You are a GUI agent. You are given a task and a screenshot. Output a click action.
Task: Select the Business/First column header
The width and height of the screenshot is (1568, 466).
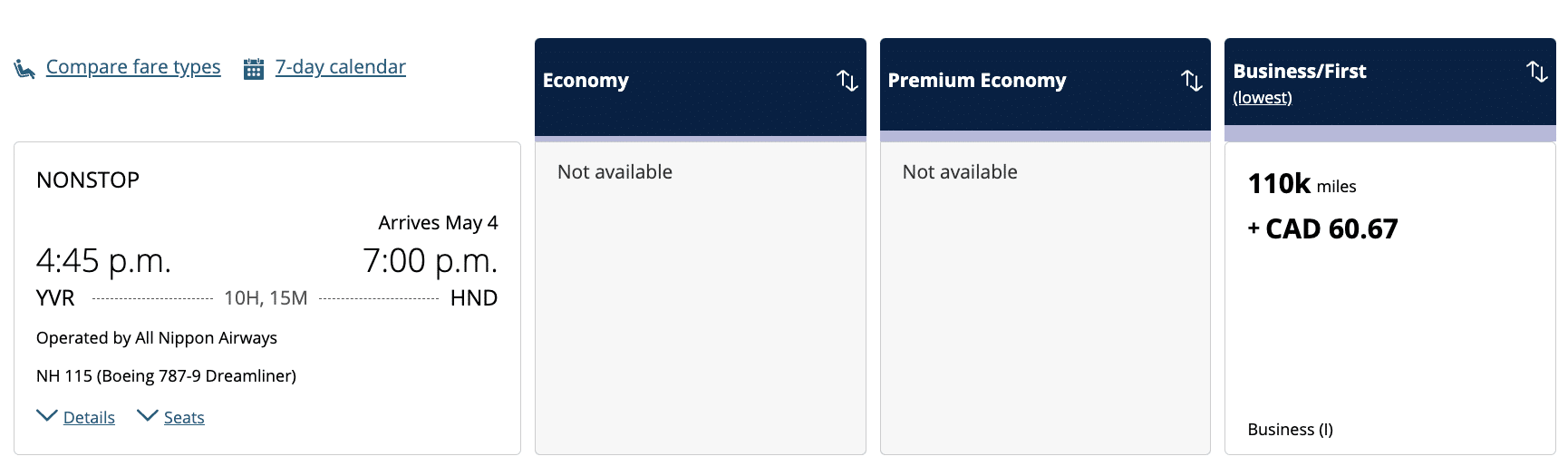tap(1299, 72)
